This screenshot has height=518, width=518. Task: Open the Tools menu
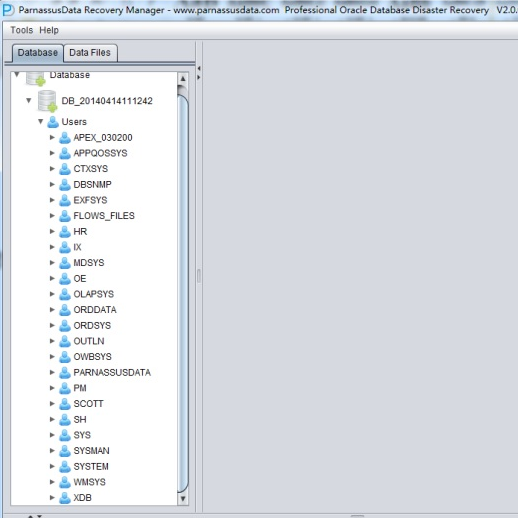tap(22, 30)
